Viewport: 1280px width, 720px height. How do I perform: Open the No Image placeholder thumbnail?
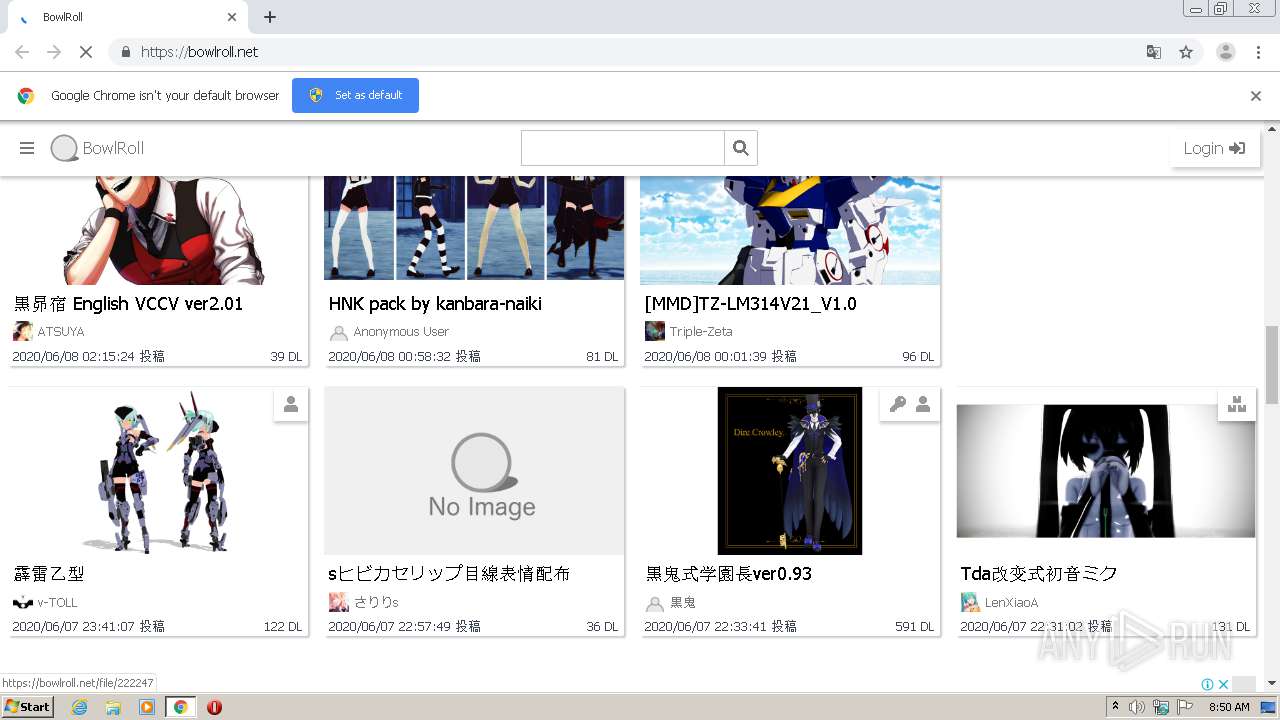(474, 471)
